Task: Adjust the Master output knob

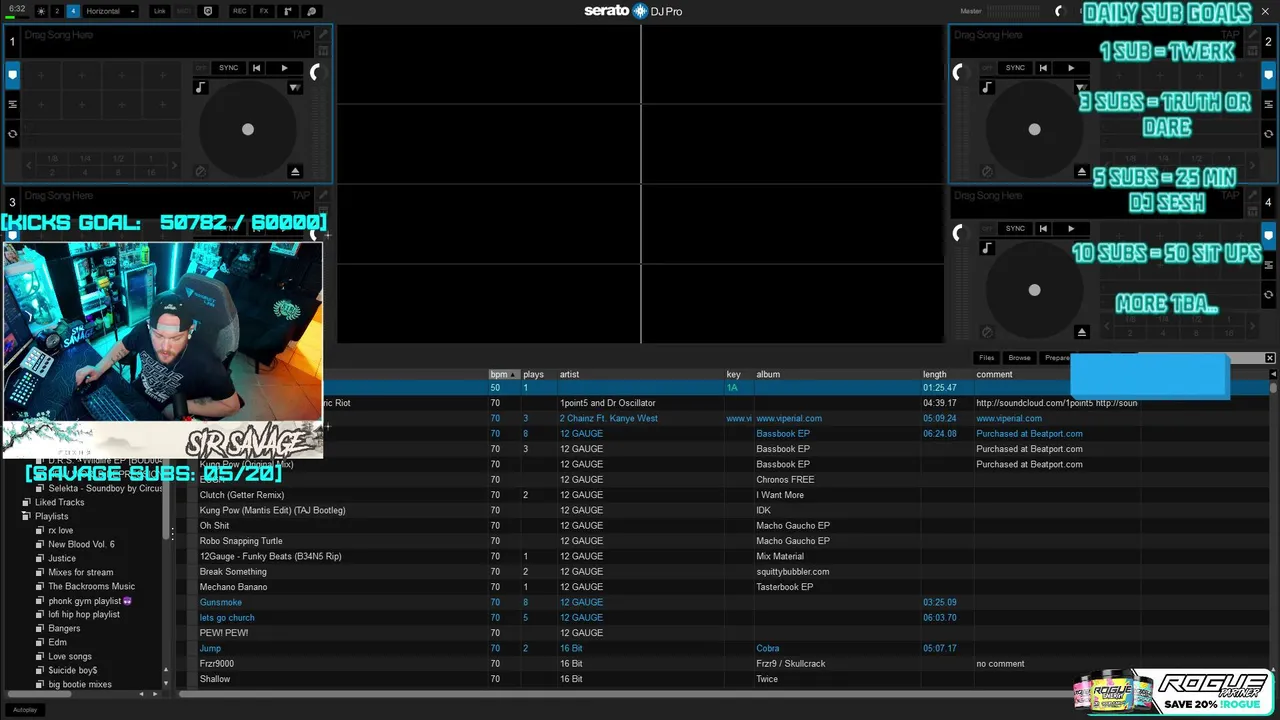Action: click(1059, 11)
